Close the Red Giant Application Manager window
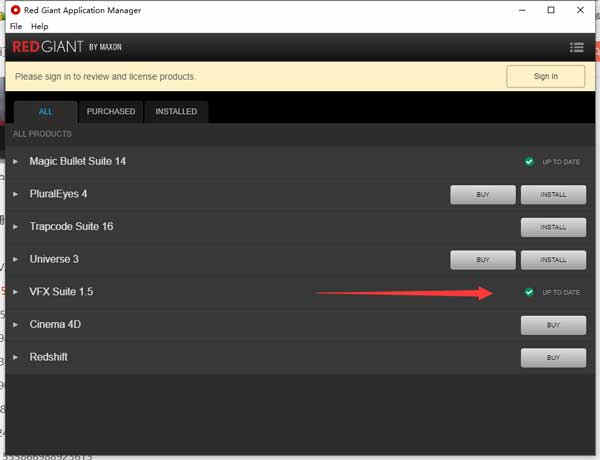Image resolution: width=600 pixels, height=460 pixels. 580,10
